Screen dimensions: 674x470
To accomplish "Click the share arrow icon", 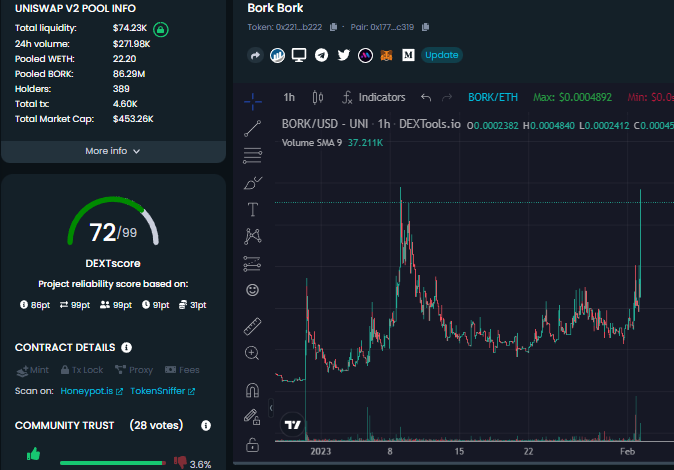I will tap(255, 55).
